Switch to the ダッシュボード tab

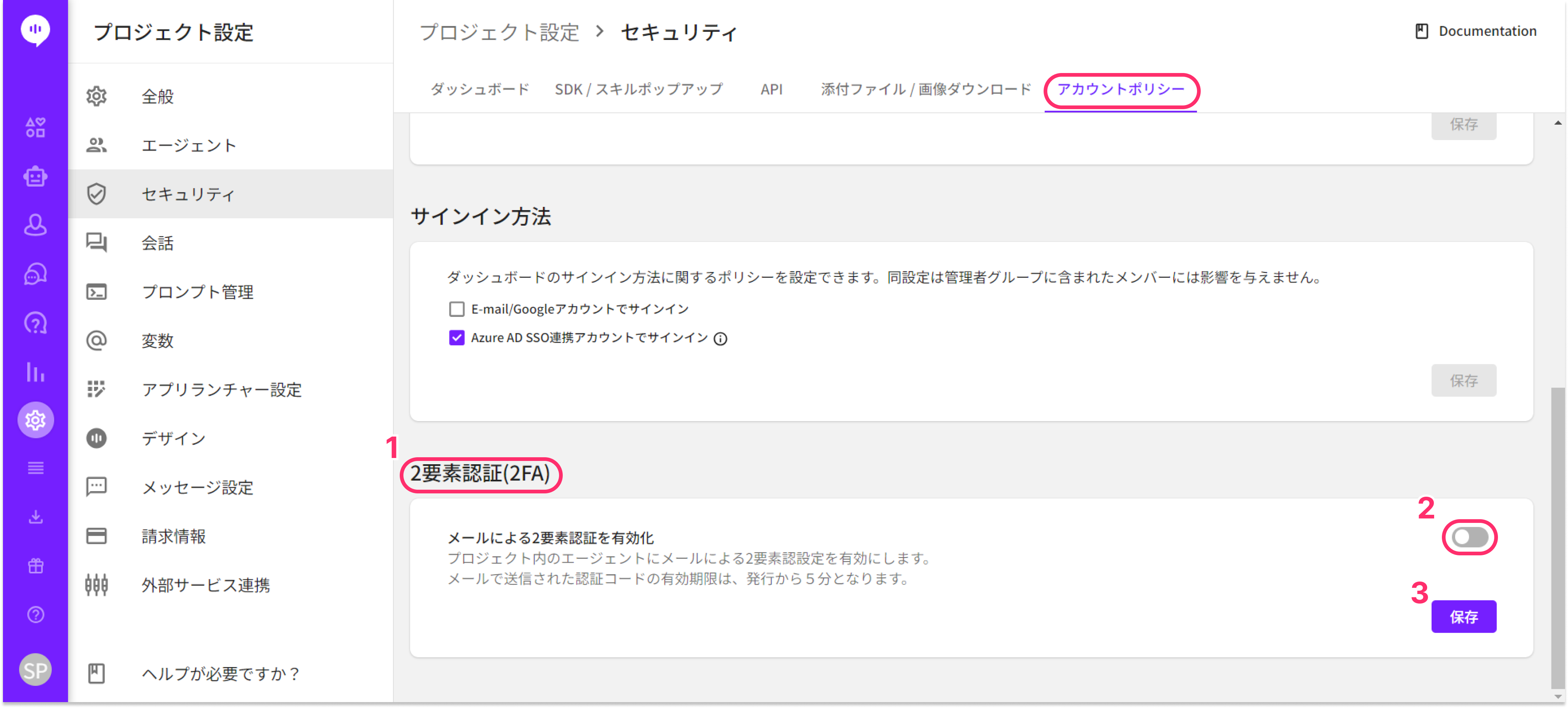click(480, 90)
